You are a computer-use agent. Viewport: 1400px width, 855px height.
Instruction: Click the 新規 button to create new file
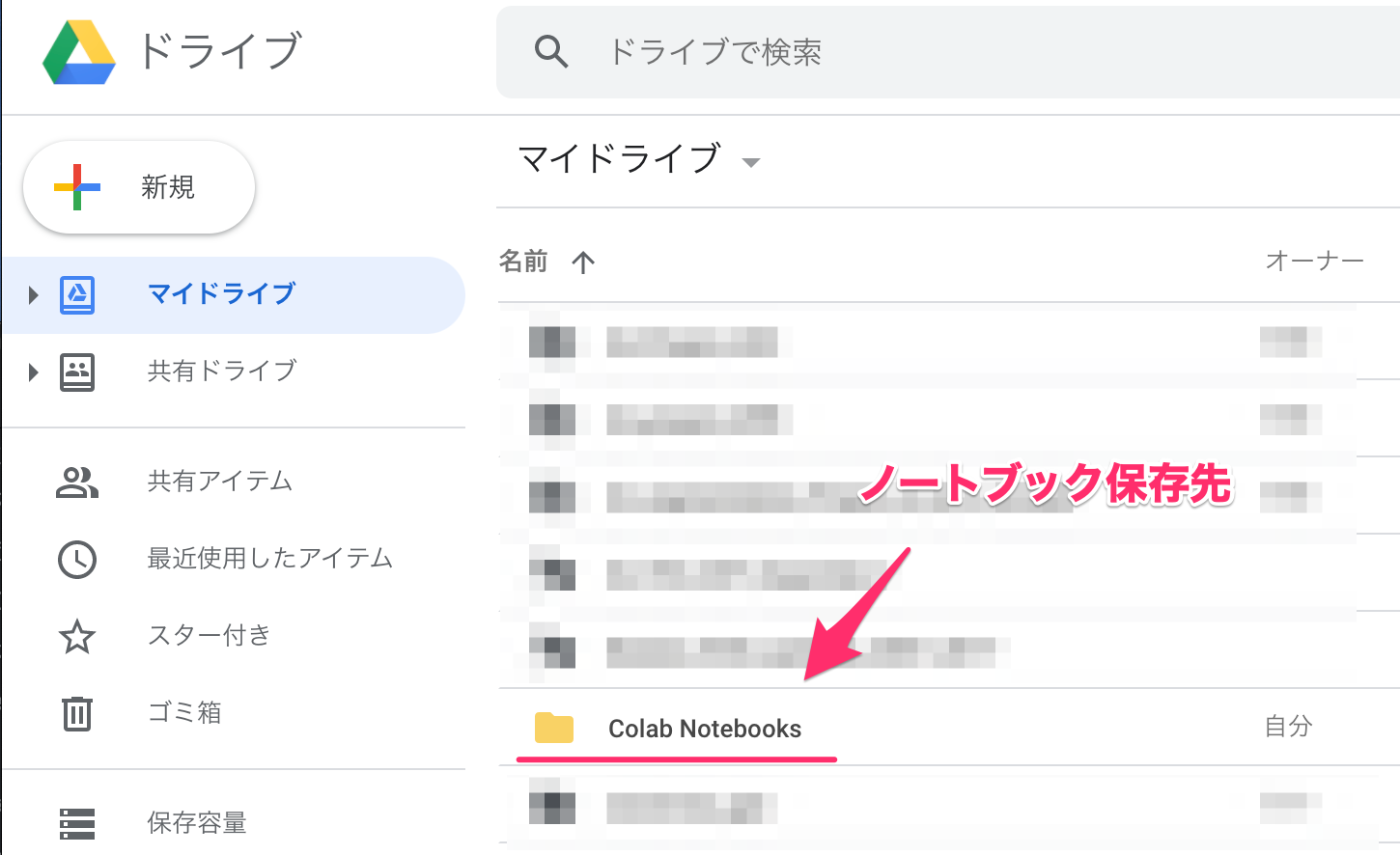(139, 186)
